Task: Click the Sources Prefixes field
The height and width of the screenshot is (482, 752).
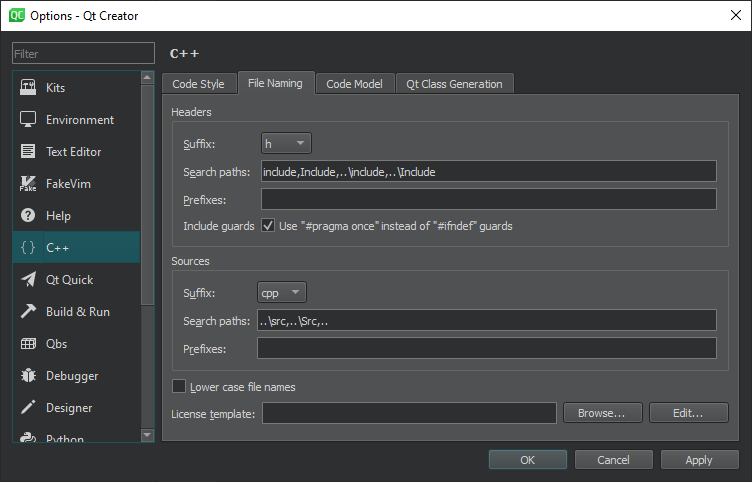Action: tap(487, 348)
